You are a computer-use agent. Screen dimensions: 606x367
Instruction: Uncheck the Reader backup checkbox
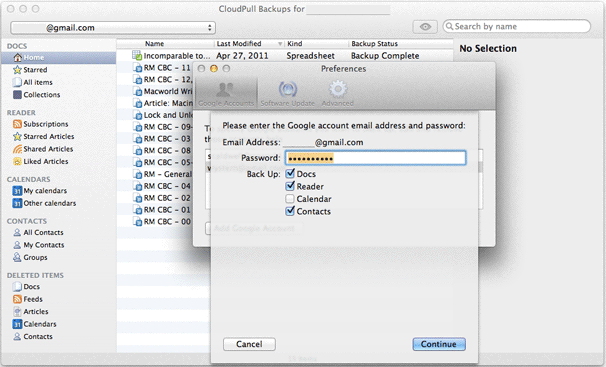(x=290, y=186)
